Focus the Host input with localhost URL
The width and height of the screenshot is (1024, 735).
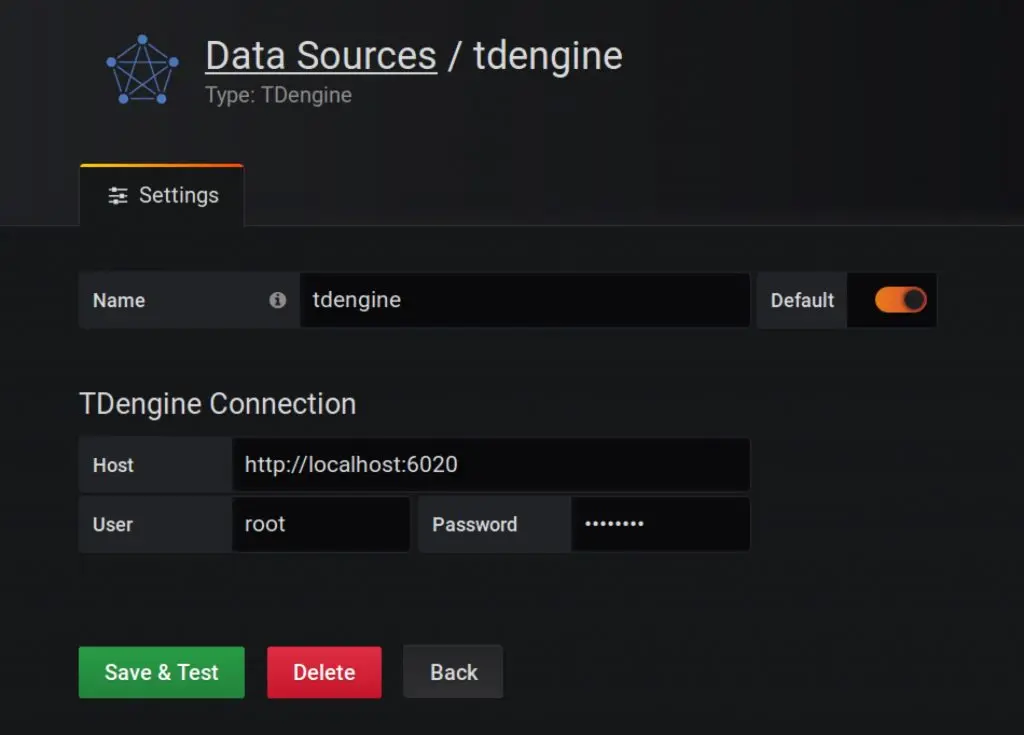(x=490, y=465)
